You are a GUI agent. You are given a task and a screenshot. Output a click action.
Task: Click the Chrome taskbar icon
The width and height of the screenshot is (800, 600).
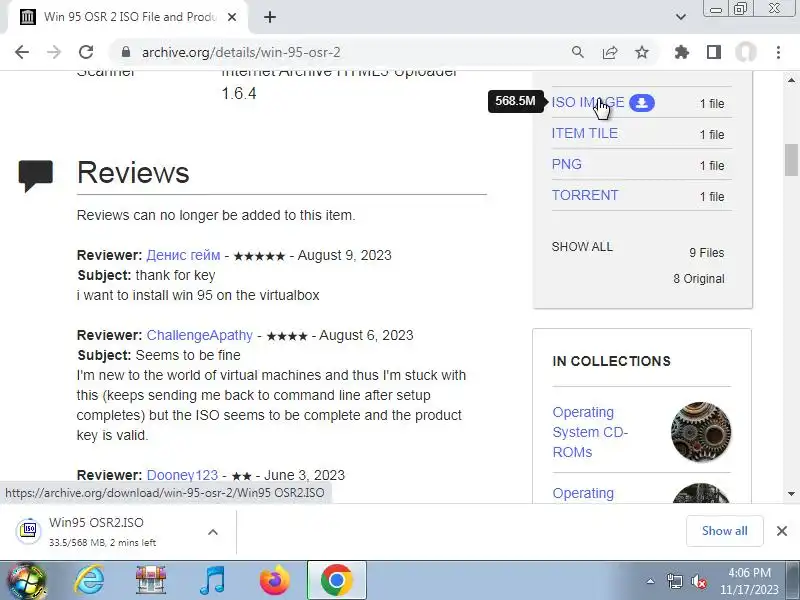[336, 580]
